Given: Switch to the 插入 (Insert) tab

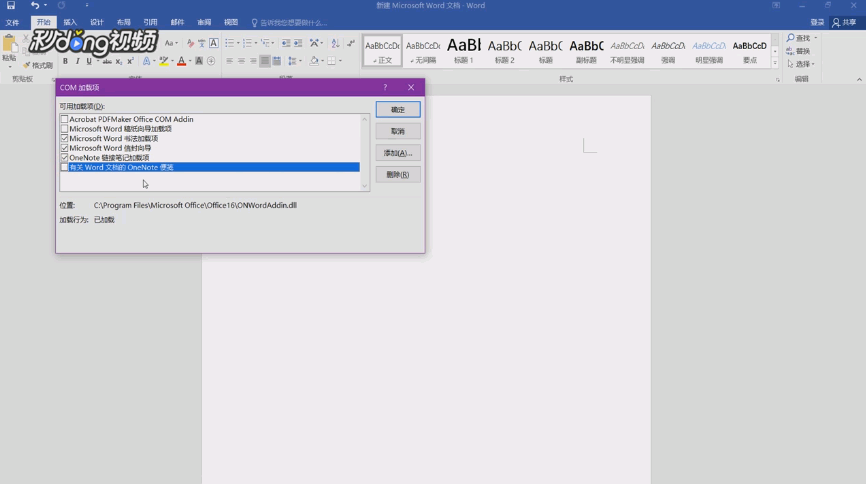Looking at the screenshot, I should (70, 23).
